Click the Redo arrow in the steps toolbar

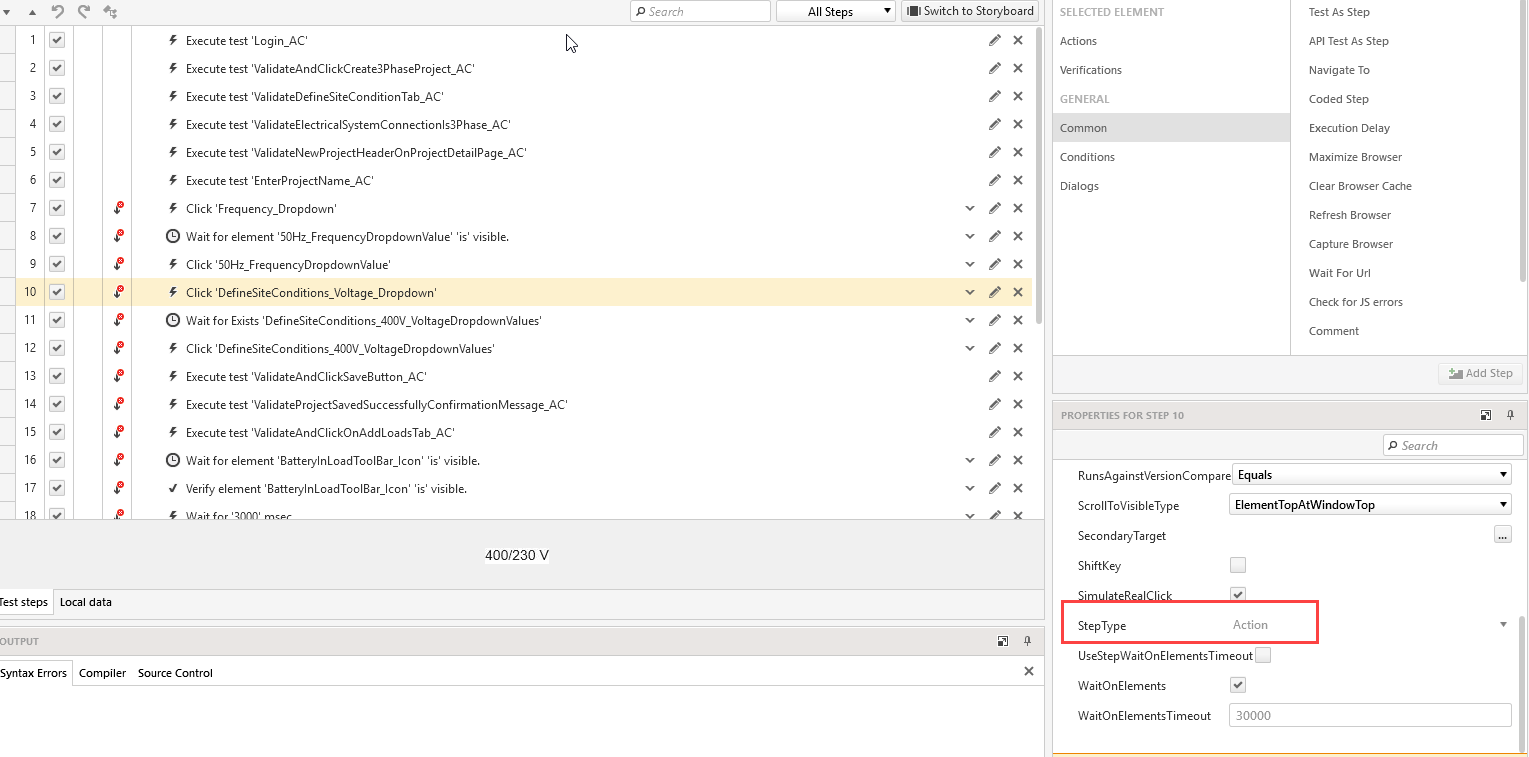click(x=84, y=12)
